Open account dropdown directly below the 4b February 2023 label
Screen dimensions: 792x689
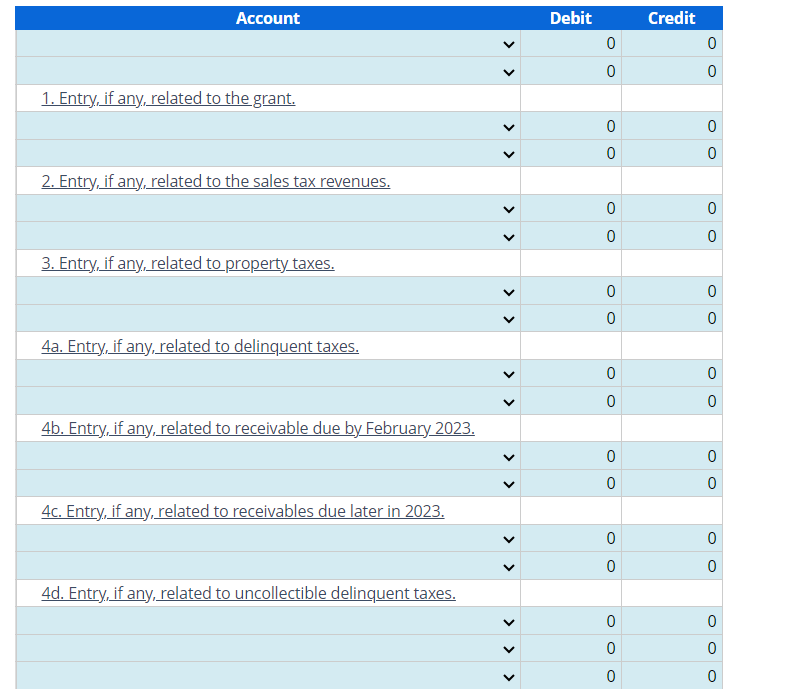(x=268, y=456)
